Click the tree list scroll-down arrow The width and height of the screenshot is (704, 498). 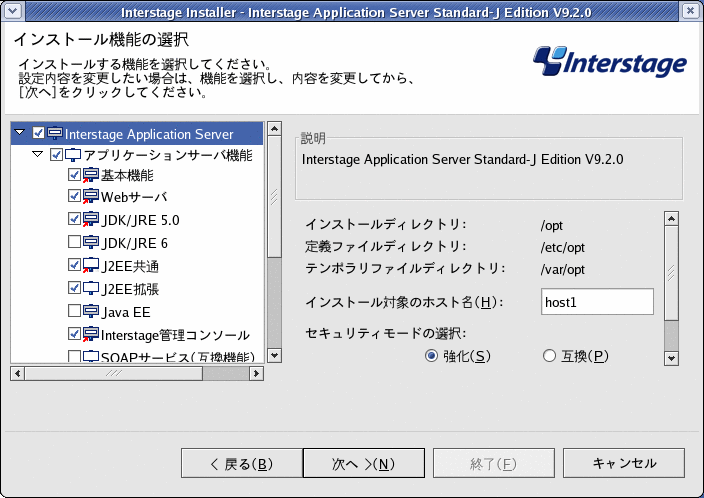click(x=274, y=356)
